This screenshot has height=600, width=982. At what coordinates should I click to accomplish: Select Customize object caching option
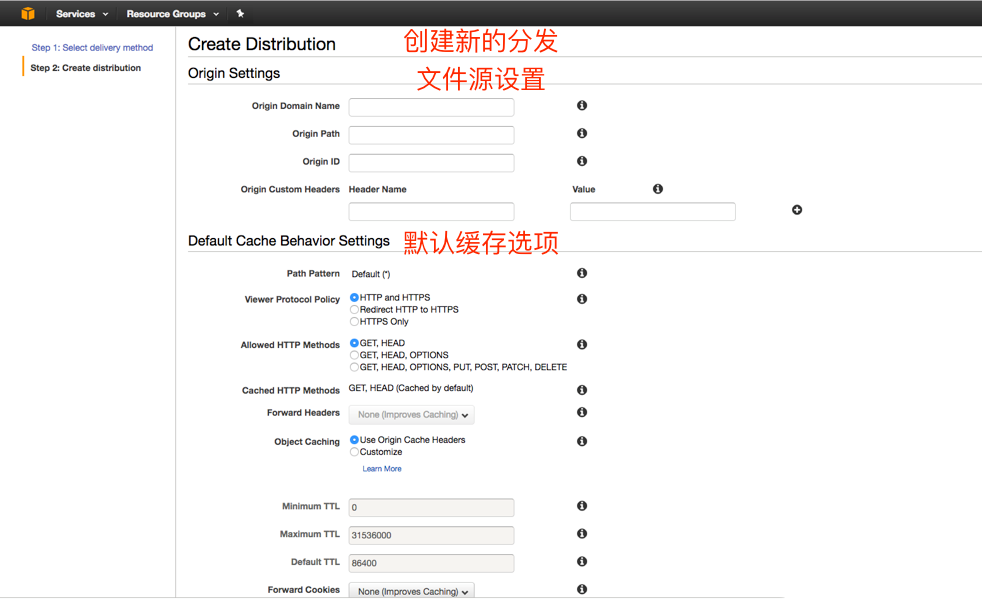(354, 452)
